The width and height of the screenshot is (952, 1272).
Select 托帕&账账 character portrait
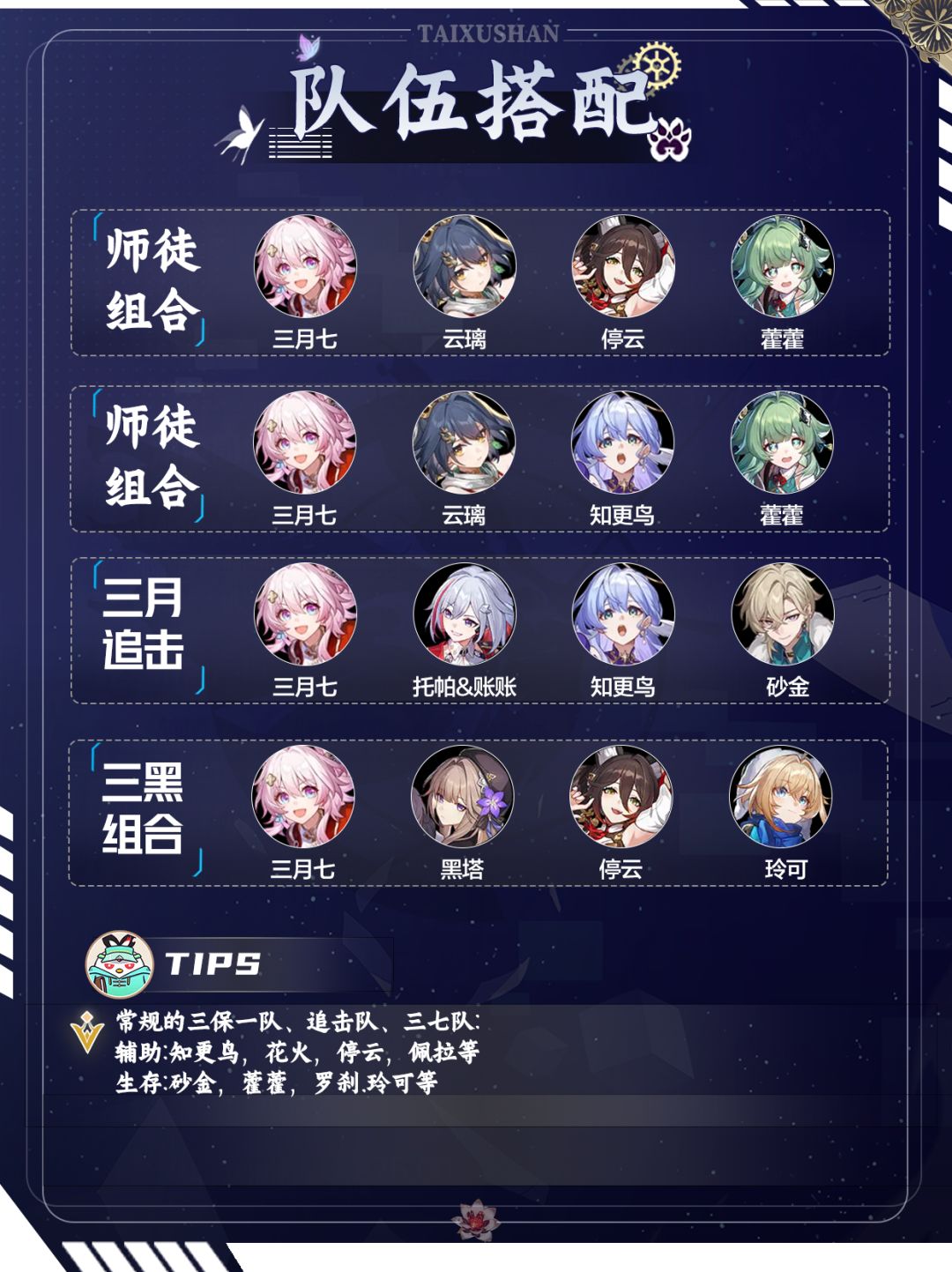(x=465, y=614)
